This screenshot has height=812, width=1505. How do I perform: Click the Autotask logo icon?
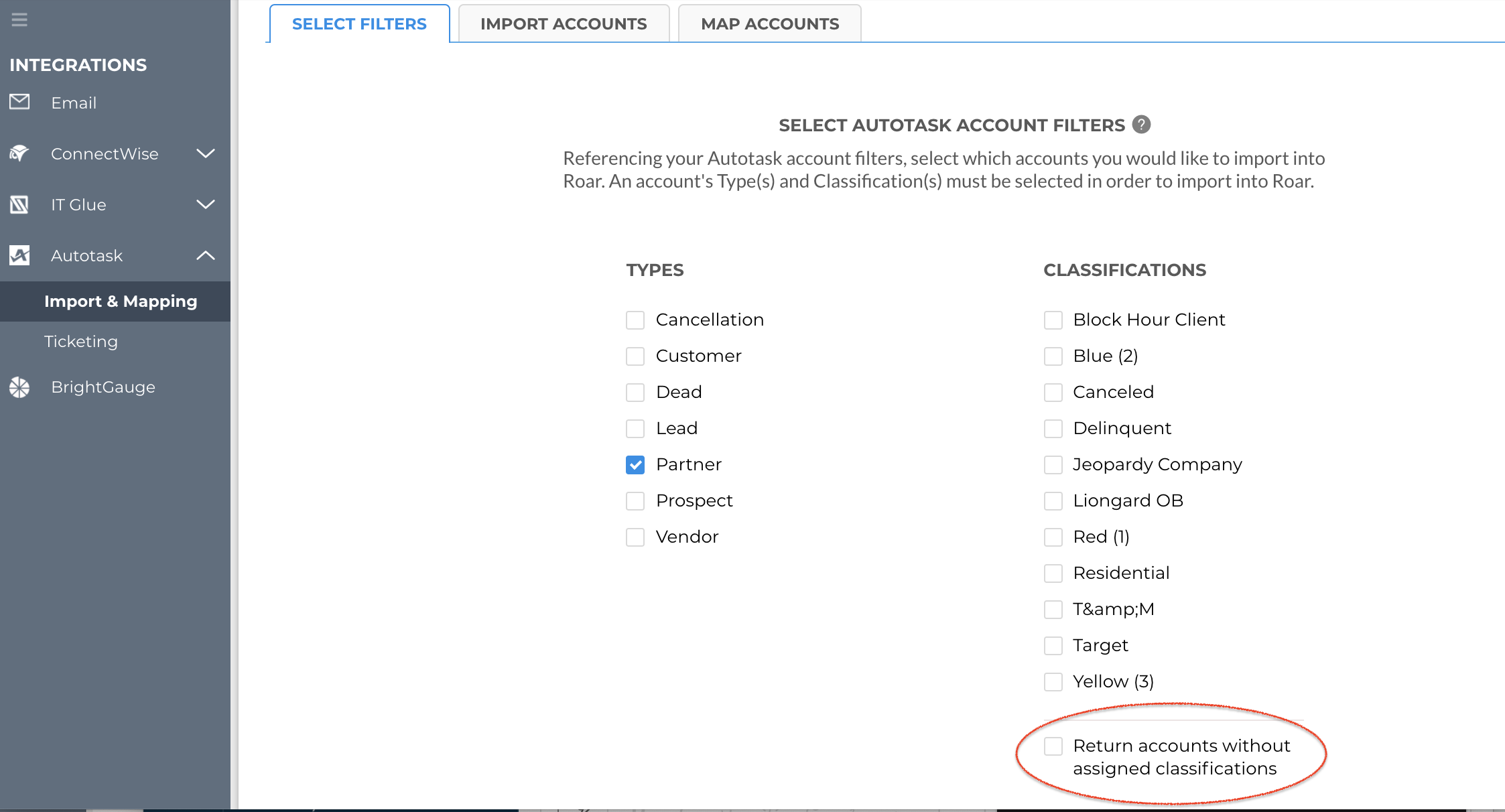point(19,255)
